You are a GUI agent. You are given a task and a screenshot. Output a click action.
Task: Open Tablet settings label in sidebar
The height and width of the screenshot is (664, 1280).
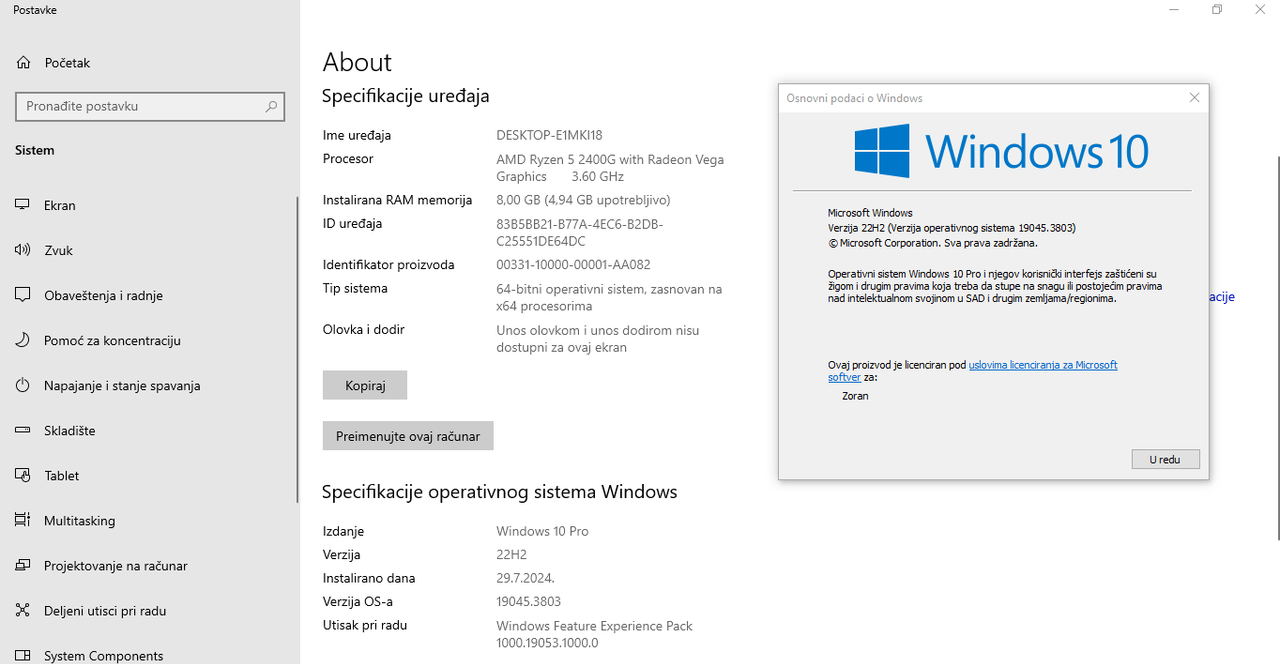pos(62,476)
